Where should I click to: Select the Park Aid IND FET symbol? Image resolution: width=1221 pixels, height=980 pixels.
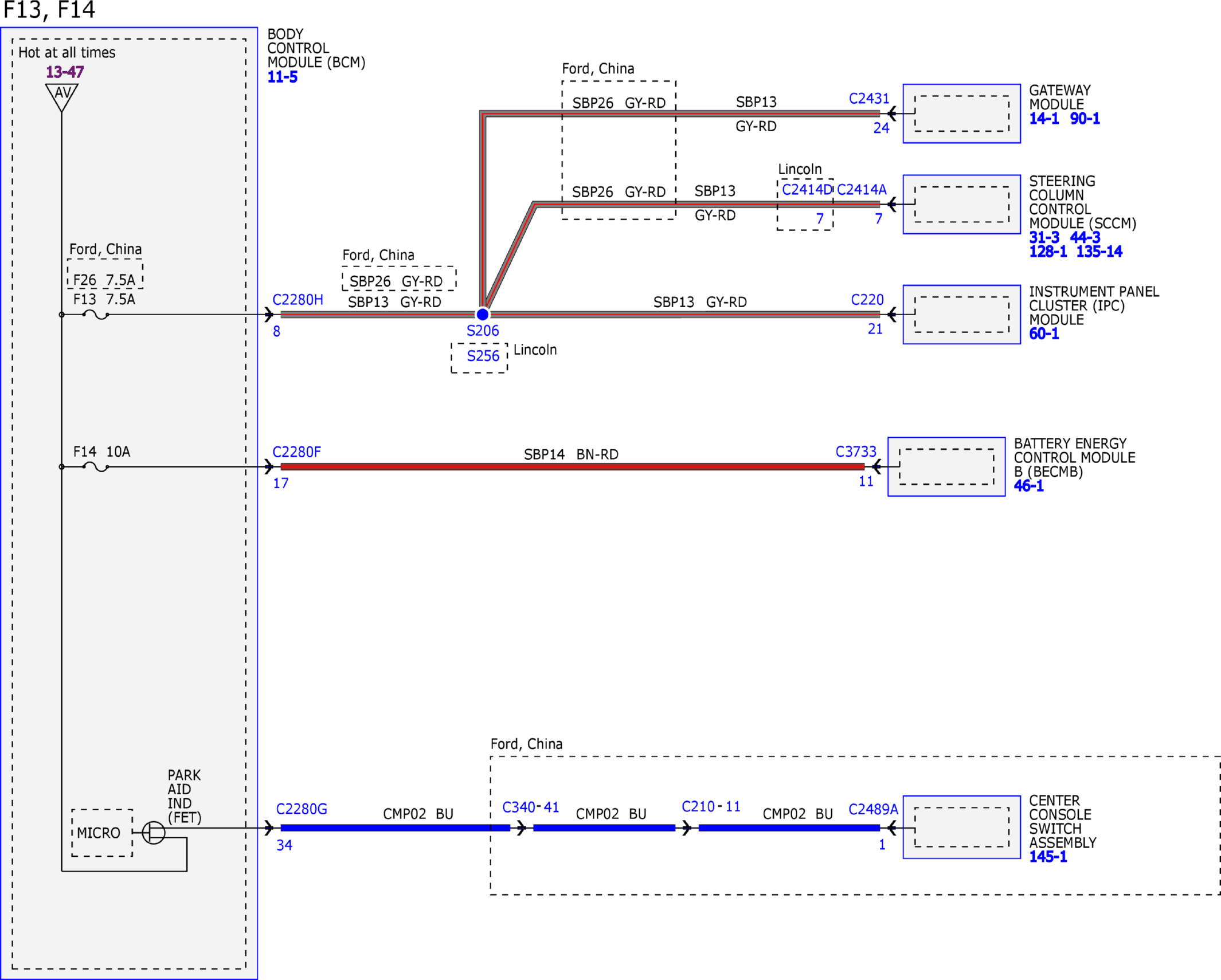153,832
